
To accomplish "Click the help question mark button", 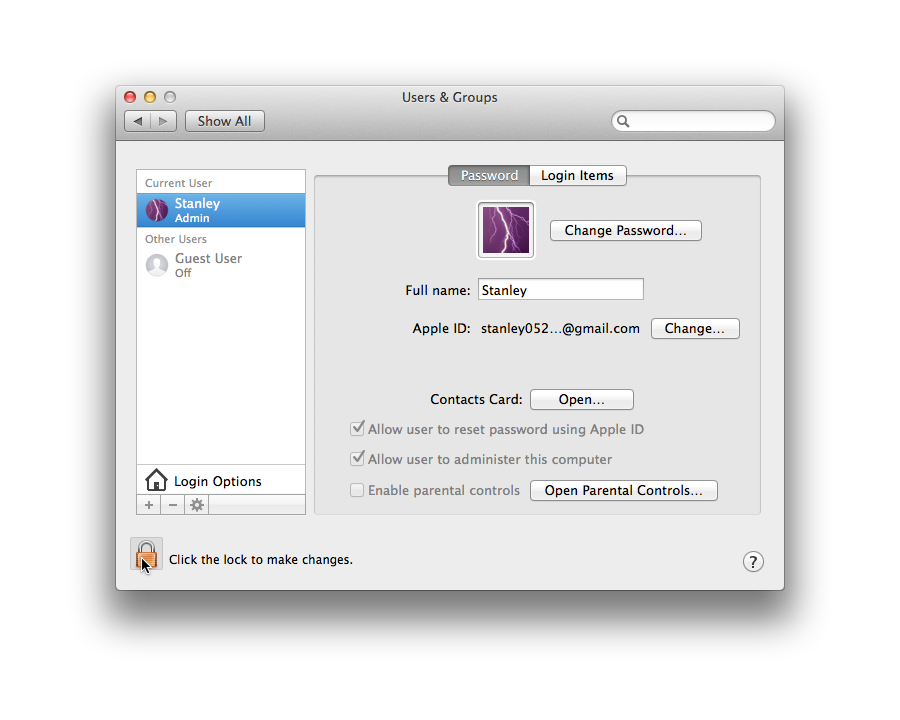I will (x=753, y=562).
